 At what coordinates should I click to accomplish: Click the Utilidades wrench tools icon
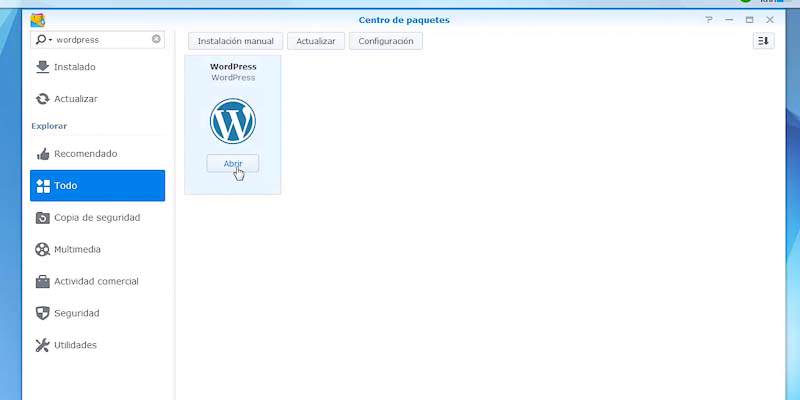point(43,345)
